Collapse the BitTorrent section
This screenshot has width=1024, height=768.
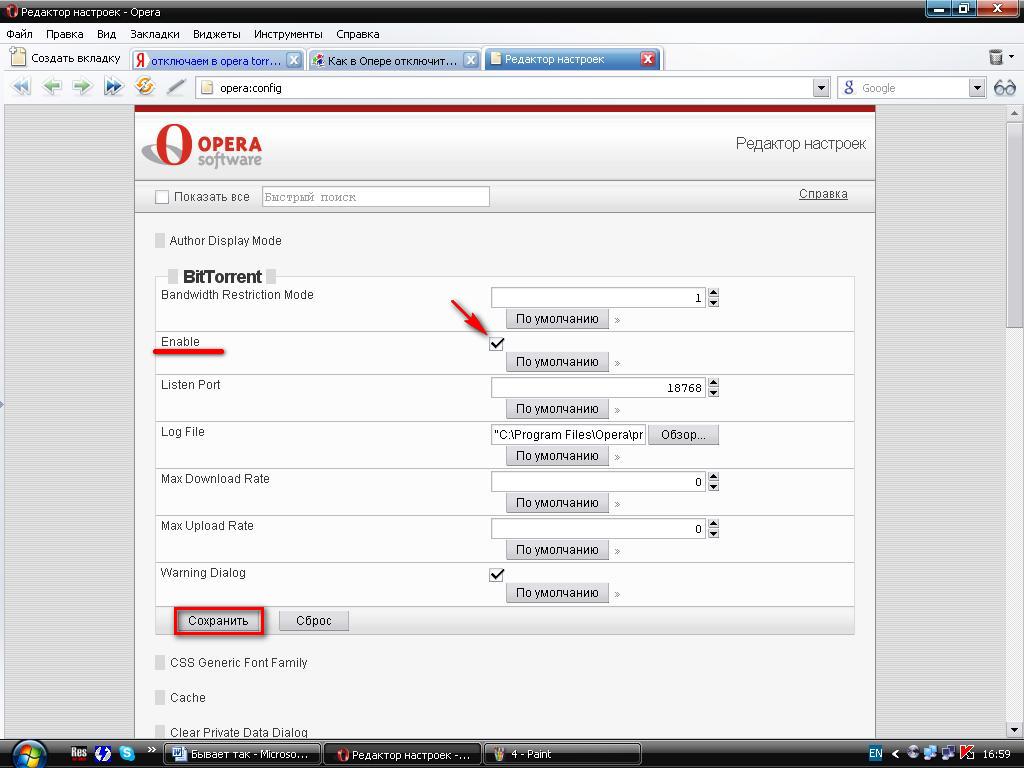[222, 276]
